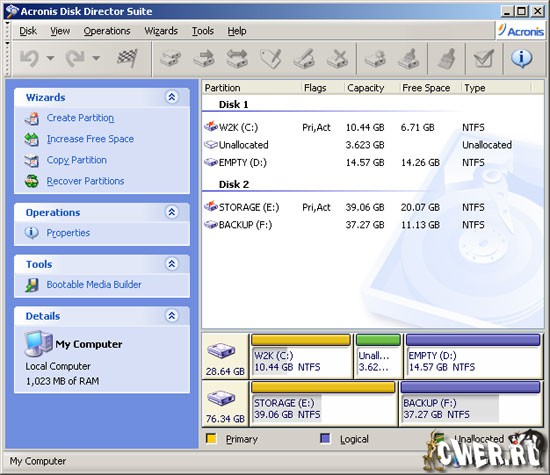Click the 76.34 GB disk icon
The image size is (550, 475).
pyautogui.click(x=221, y=398)
